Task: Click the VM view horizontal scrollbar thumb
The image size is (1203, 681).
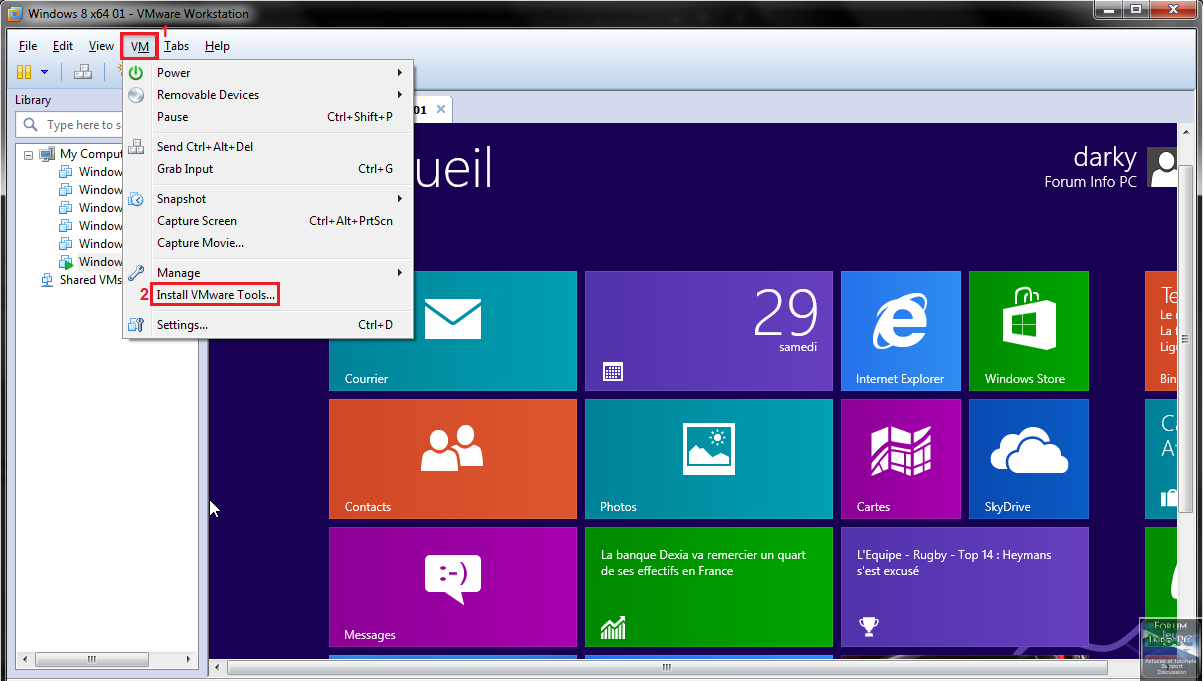Action: coord(666,667)
